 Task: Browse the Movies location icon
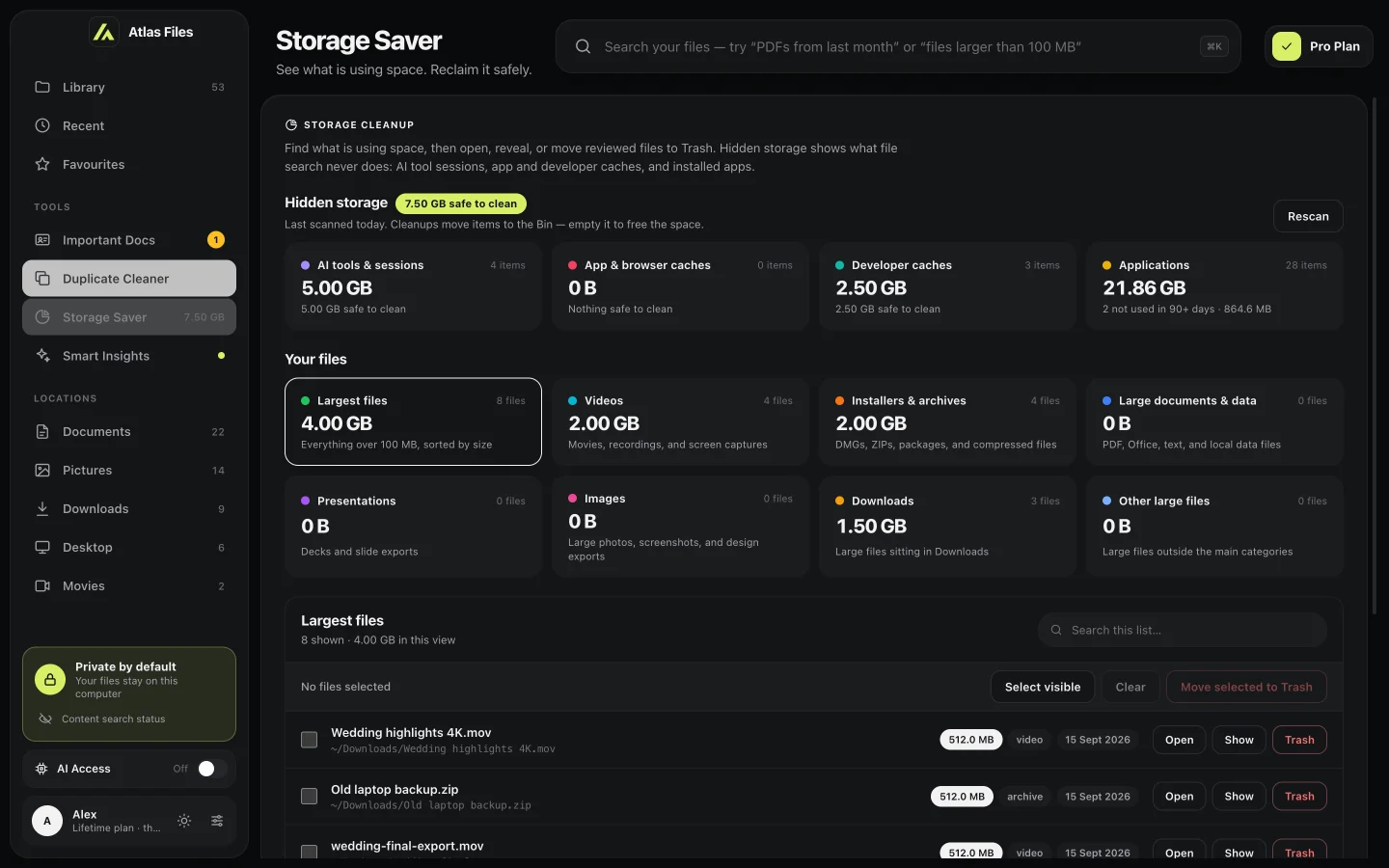[x=42, y=586]
